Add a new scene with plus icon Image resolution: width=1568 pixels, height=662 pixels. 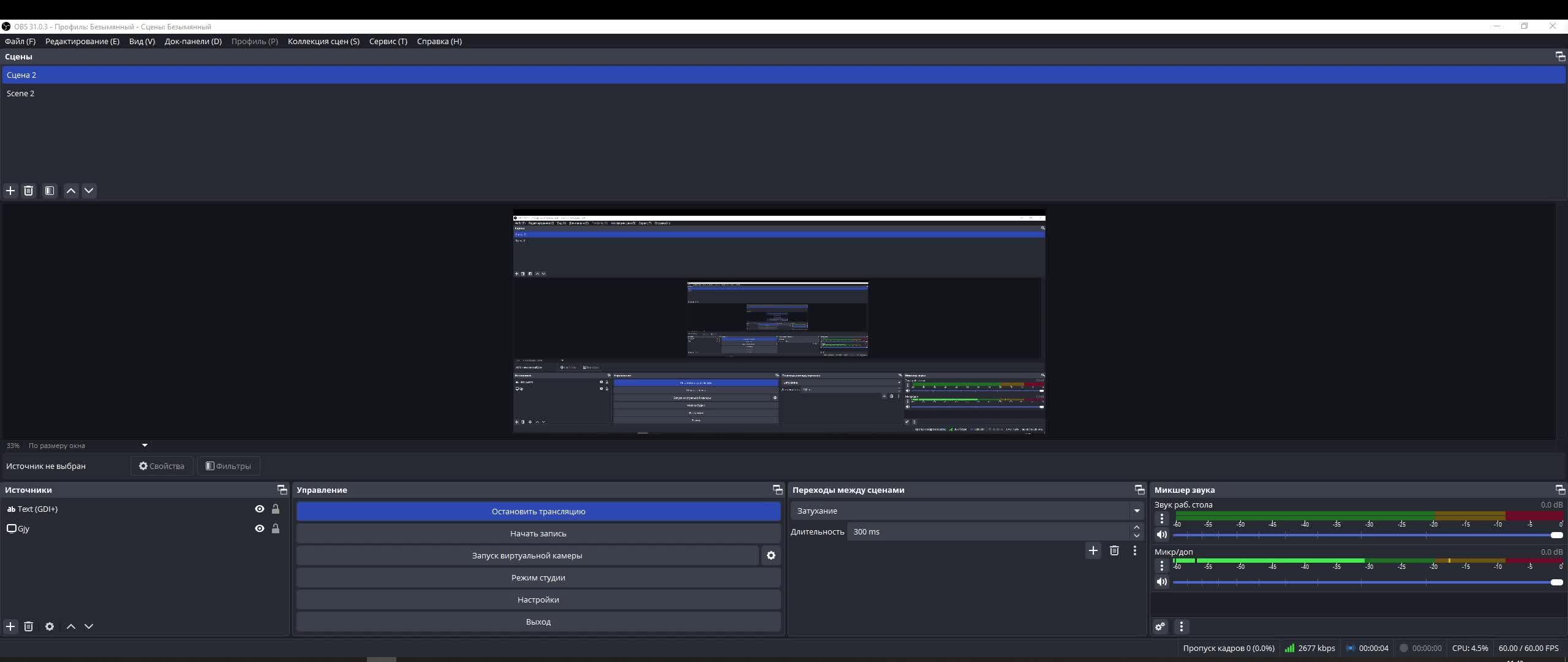pyautogui.click(x=10, y=191)
